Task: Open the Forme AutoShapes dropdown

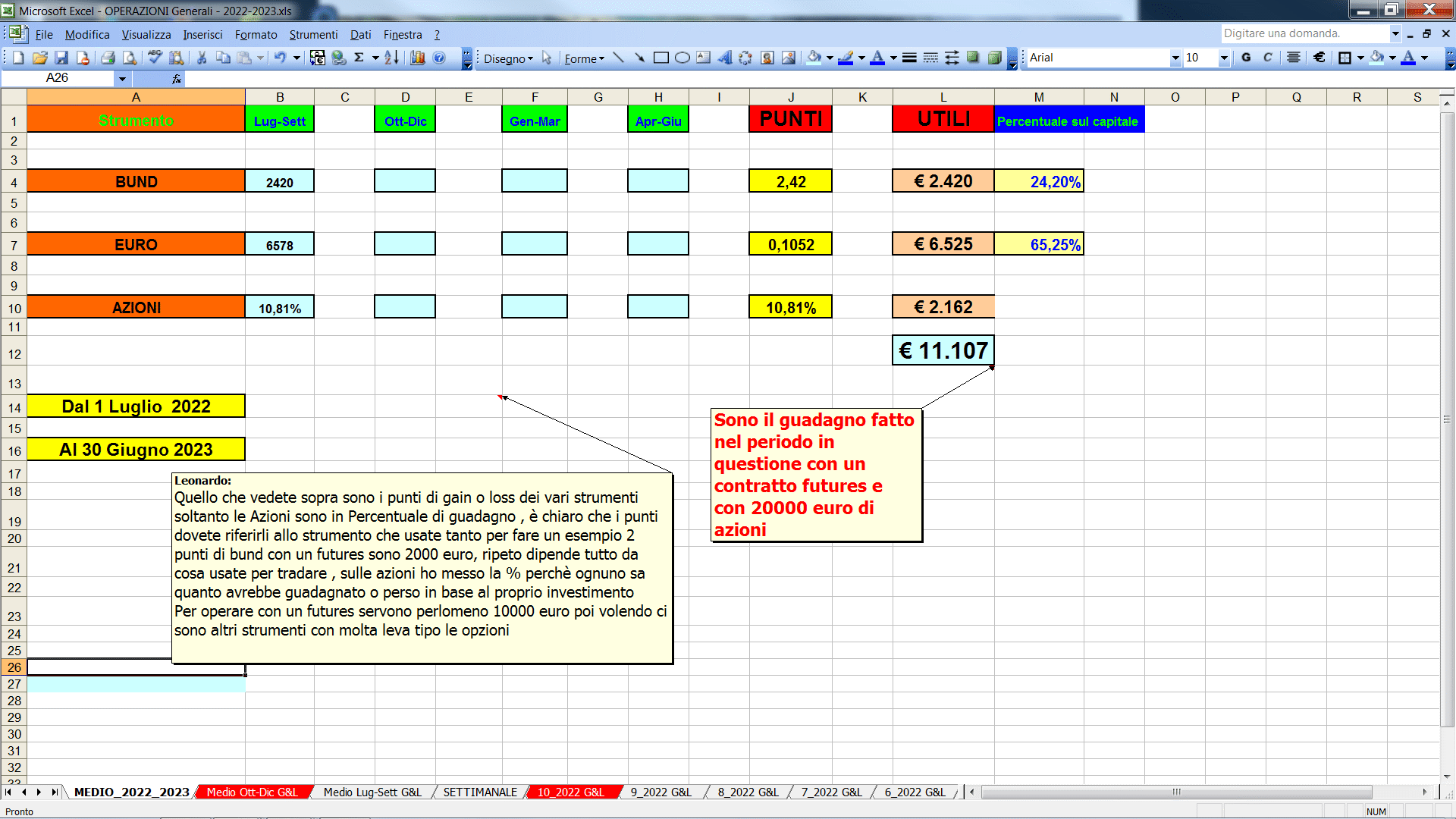Action: [584, 58]
